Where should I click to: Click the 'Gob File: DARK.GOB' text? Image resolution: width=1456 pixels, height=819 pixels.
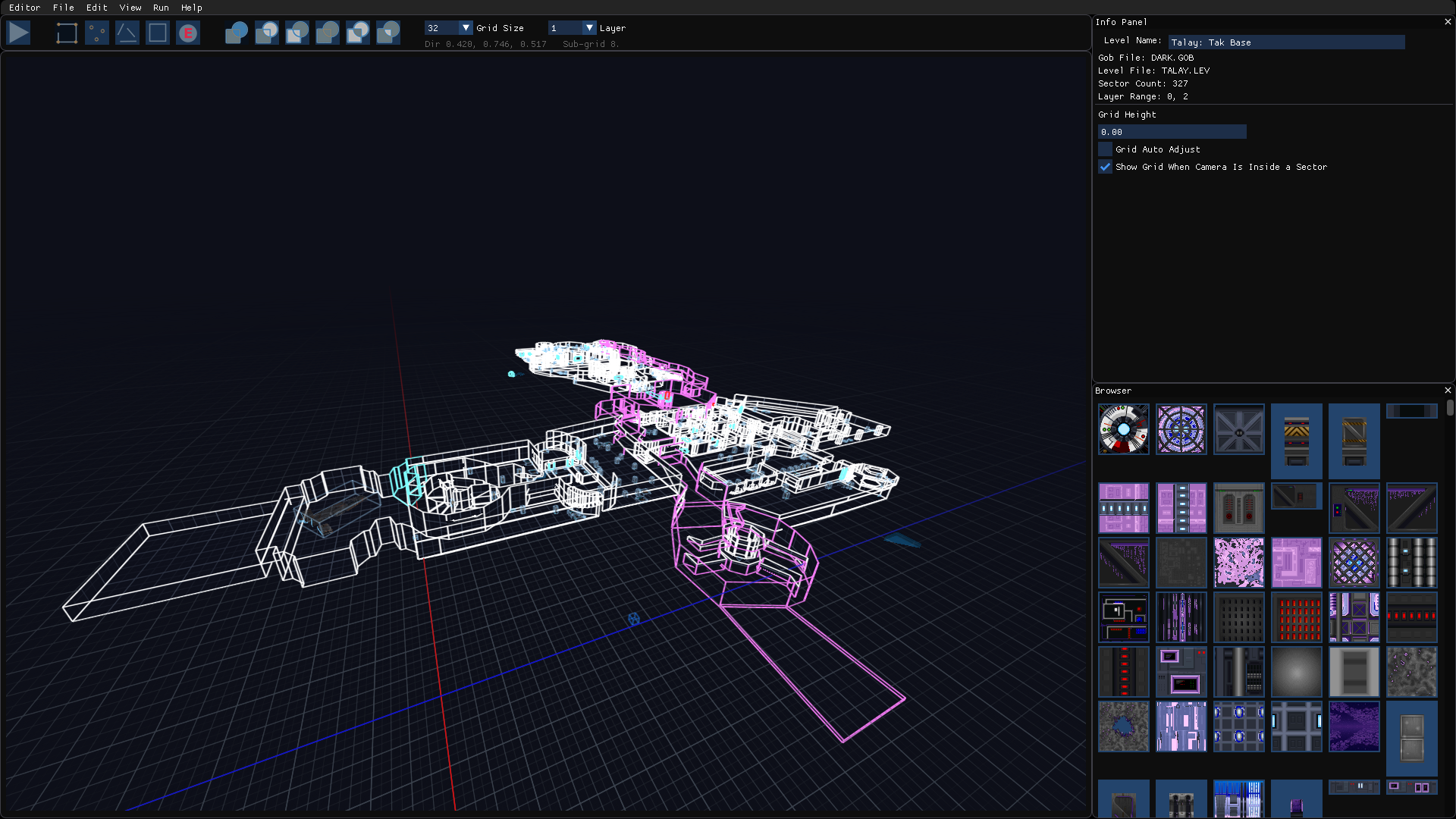click(x=1146, y=58)
